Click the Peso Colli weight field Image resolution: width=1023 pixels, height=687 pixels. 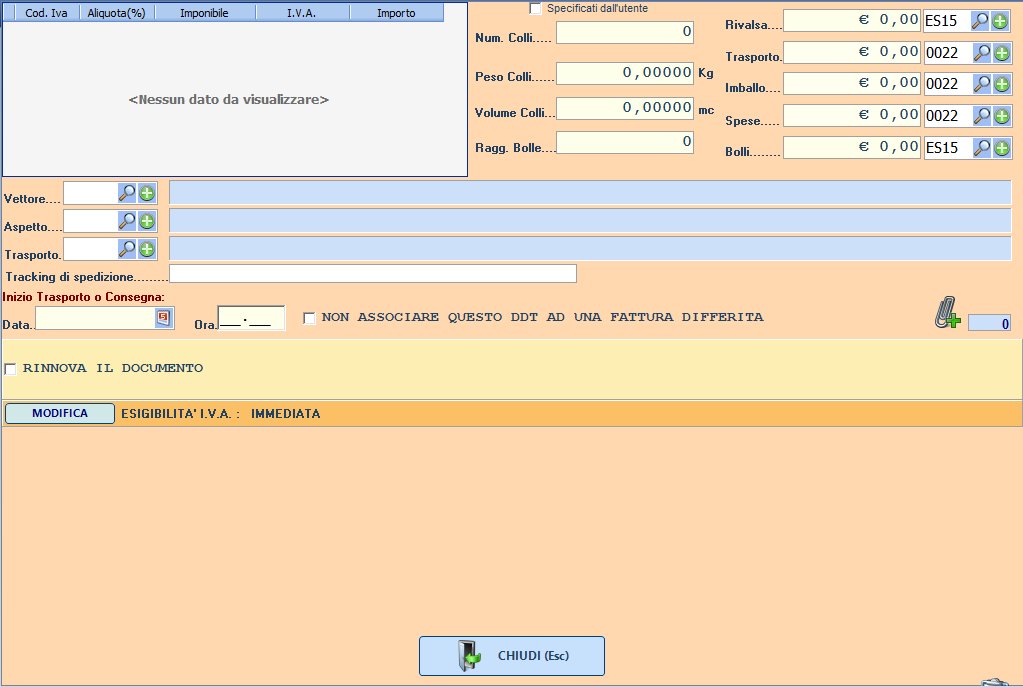[624, 74]
